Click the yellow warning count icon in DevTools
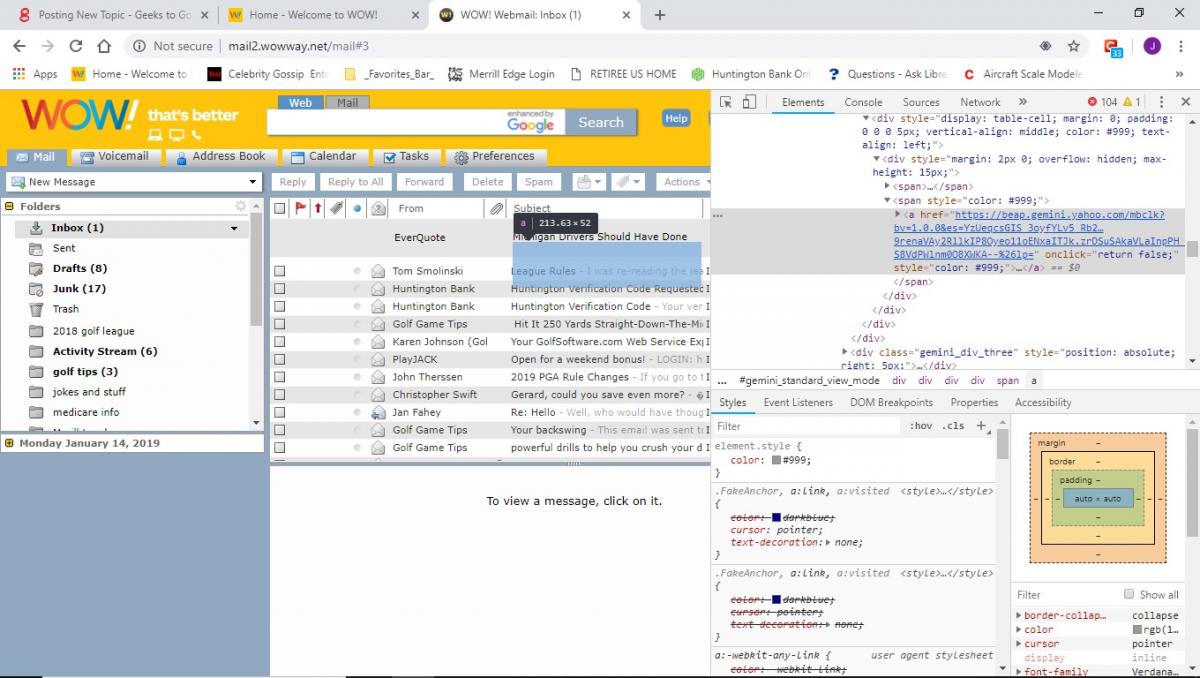 click(1127, 102)
